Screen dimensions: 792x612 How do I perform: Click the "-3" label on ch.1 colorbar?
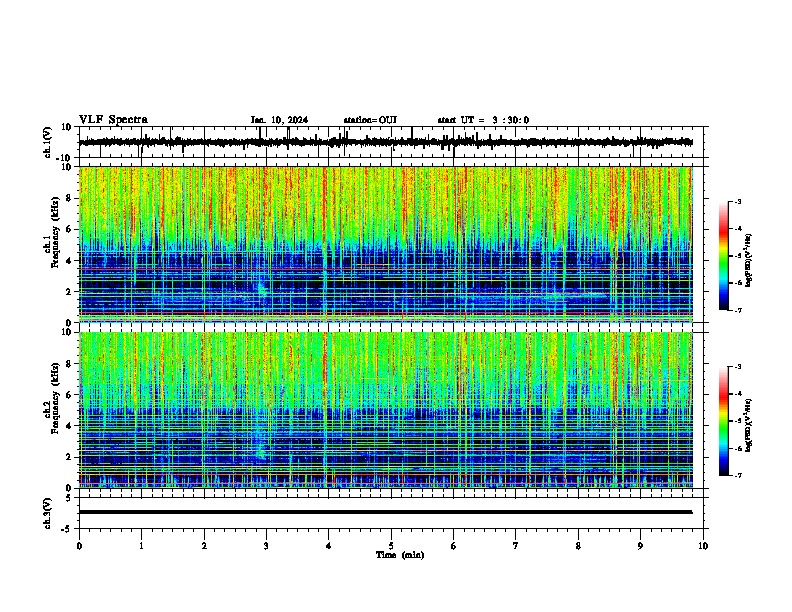tap(737, 202)
